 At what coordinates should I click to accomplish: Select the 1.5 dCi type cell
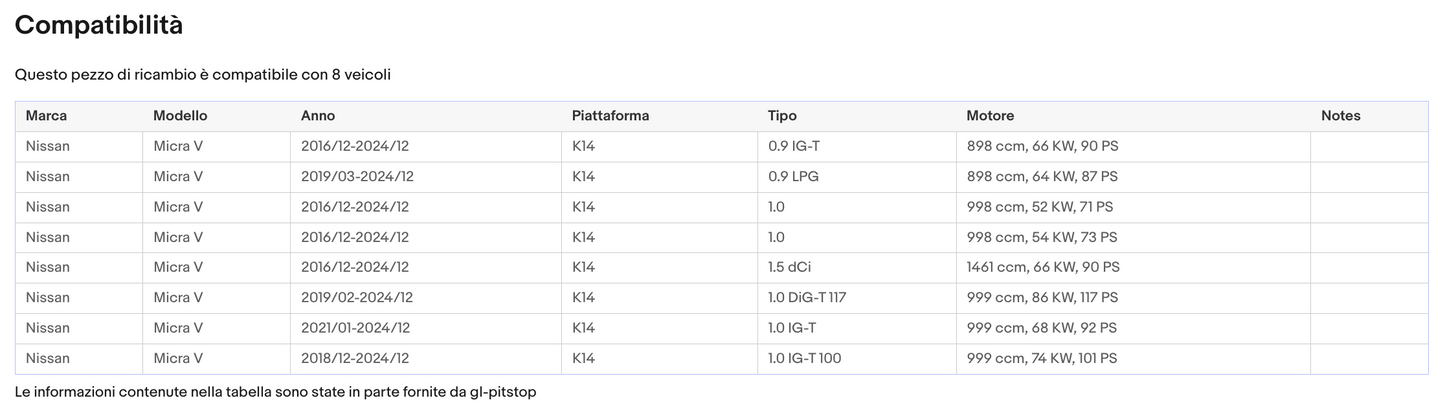tap(791, 268)
